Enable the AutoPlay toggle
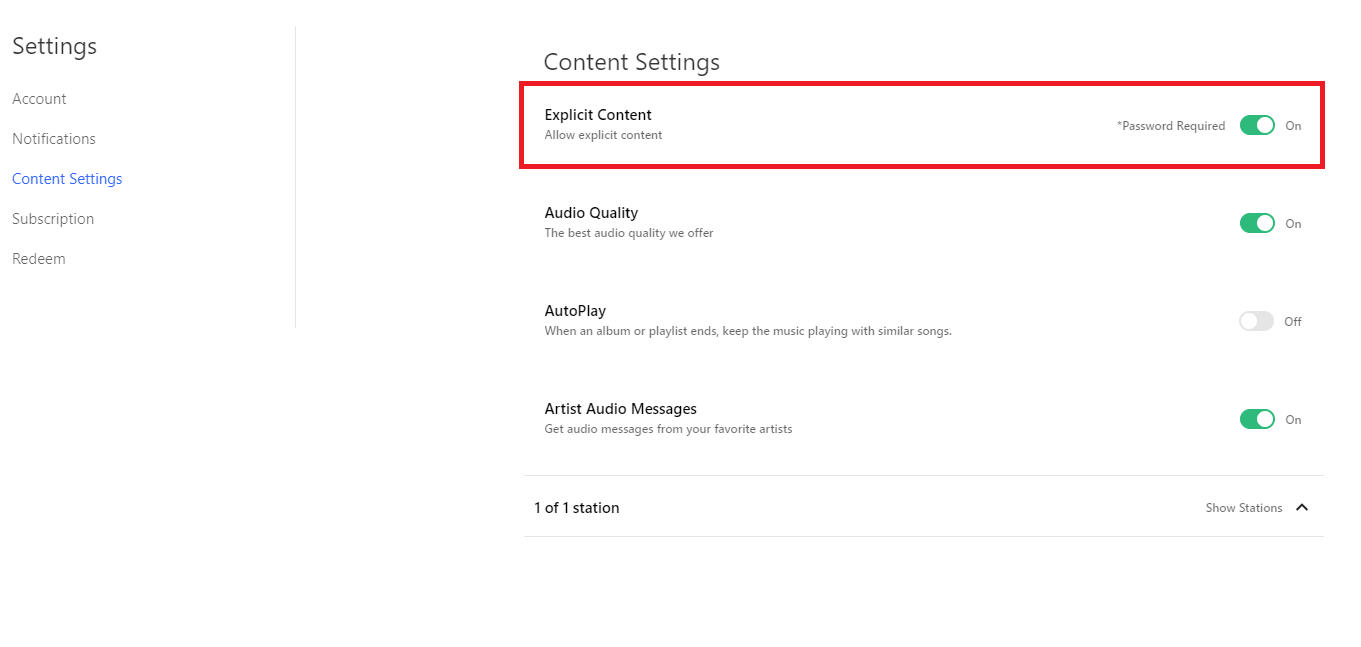Viewport: 1361px width, 647px height. click(x=1256, y=321)
